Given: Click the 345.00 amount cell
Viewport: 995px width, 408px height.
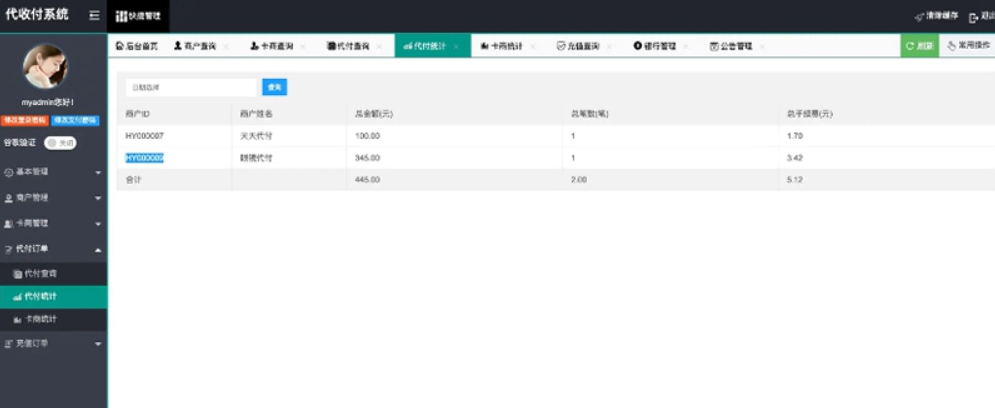Looking at the screenshot, I should pyautogui.click(x=367, y=158).
